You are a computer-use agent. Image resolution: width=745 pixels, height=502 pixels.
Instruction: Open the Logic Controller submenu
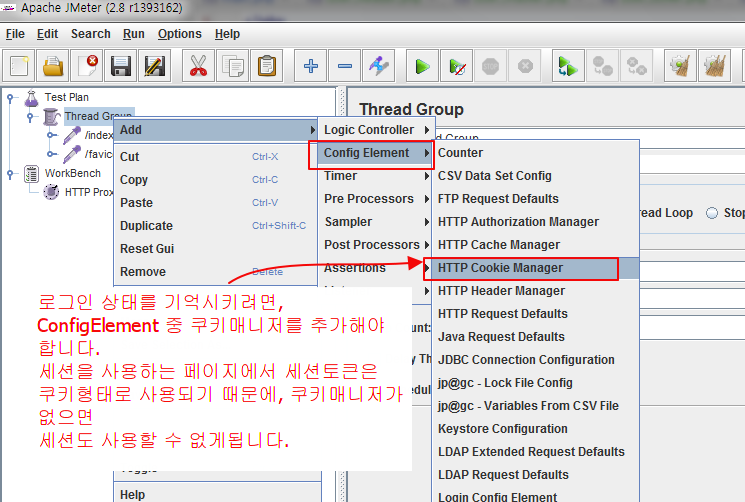tap(376, 130)
